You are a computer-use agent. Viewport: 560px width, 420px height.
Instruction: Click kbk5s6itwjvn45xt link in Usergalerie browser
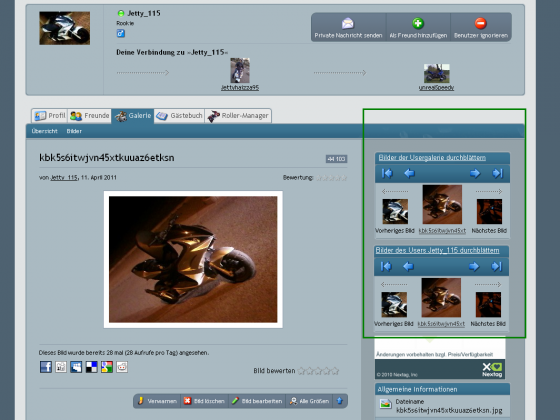click(442, 231)
